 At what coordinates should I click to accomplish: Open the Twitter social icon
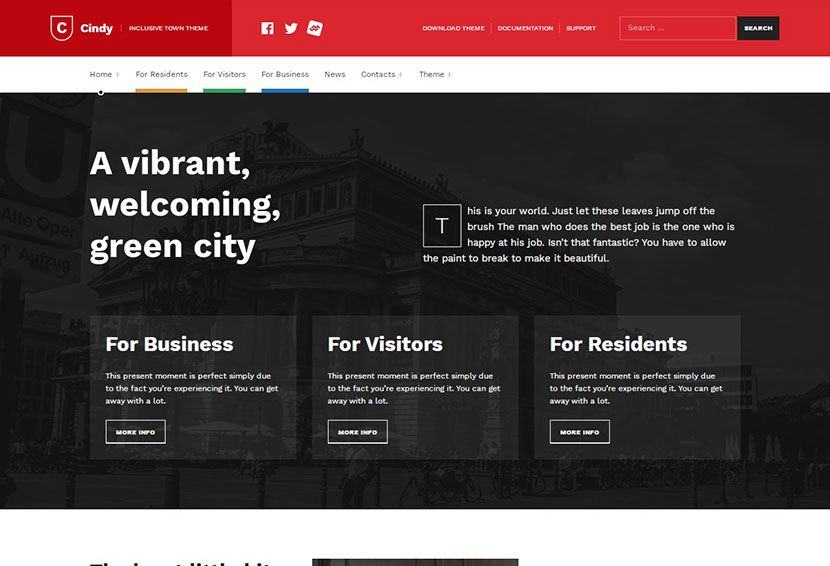click(x=291, y=28)
